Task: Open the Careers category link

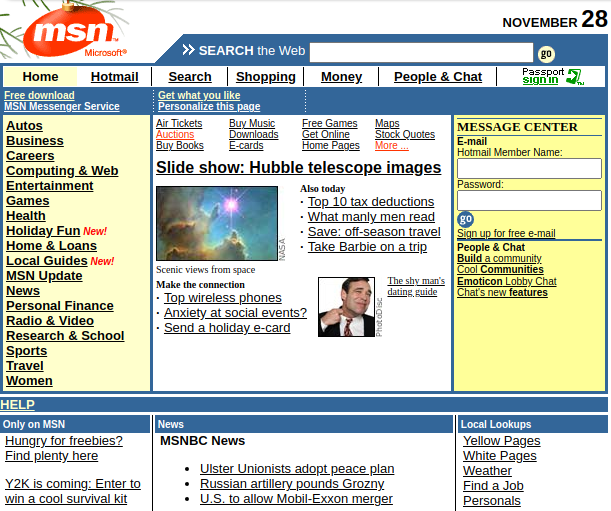Action: 30,156
